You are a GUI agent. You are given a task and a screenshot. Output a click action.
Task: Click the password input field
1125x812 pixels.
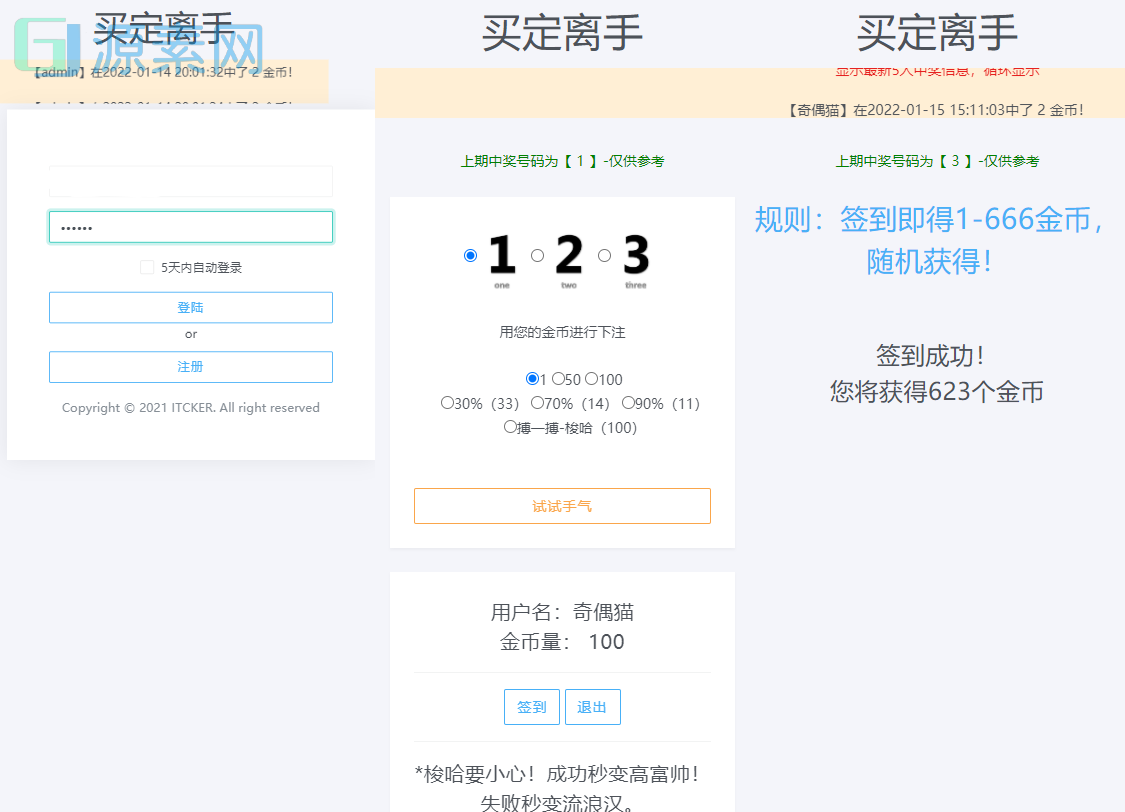click(190, 227)
